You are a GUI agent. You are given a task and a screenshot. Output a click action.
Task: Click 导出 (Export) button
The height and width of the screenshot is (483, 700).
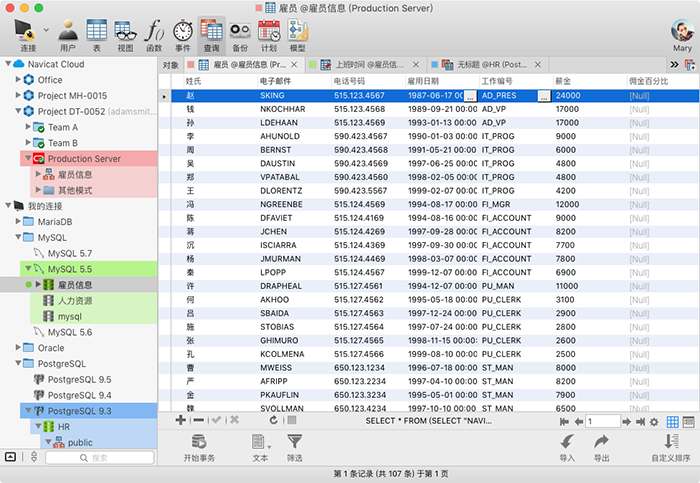pyautogui.click(x=601, y=448)
